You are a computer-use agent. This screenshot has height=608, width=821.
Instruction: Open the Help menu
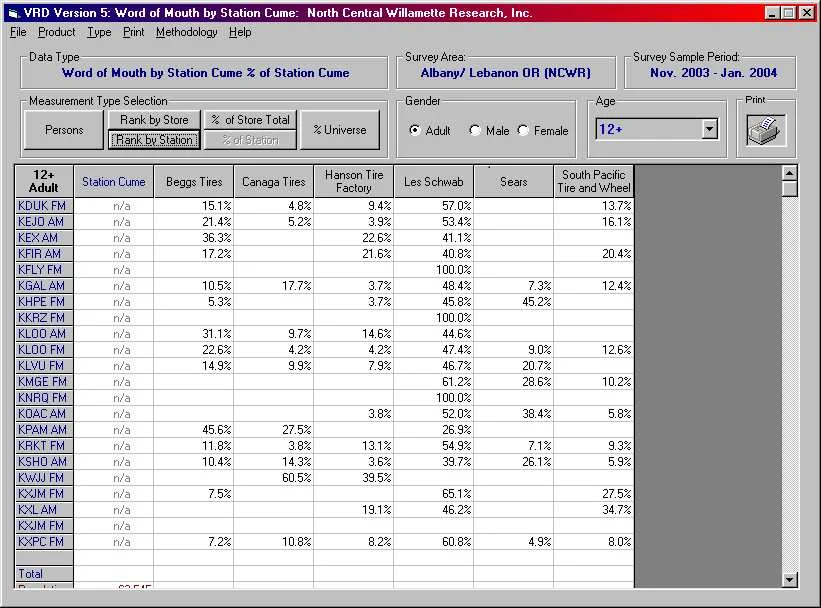240,32
